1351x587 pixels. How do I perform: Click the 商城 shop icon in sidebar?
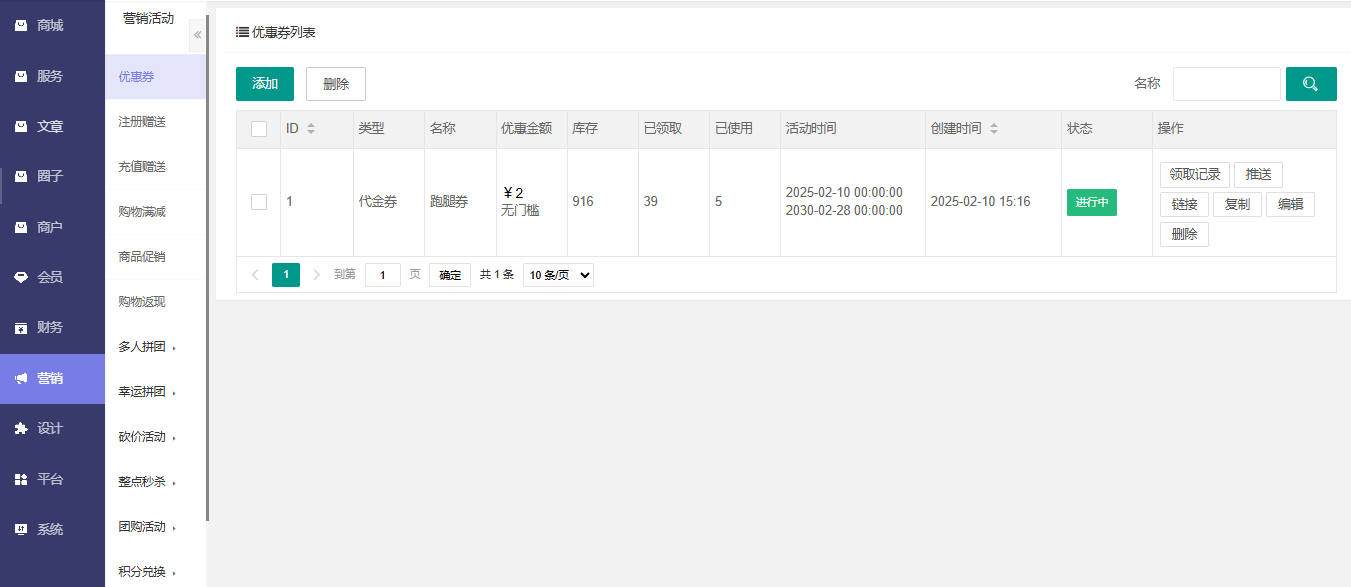click(20, 26)
